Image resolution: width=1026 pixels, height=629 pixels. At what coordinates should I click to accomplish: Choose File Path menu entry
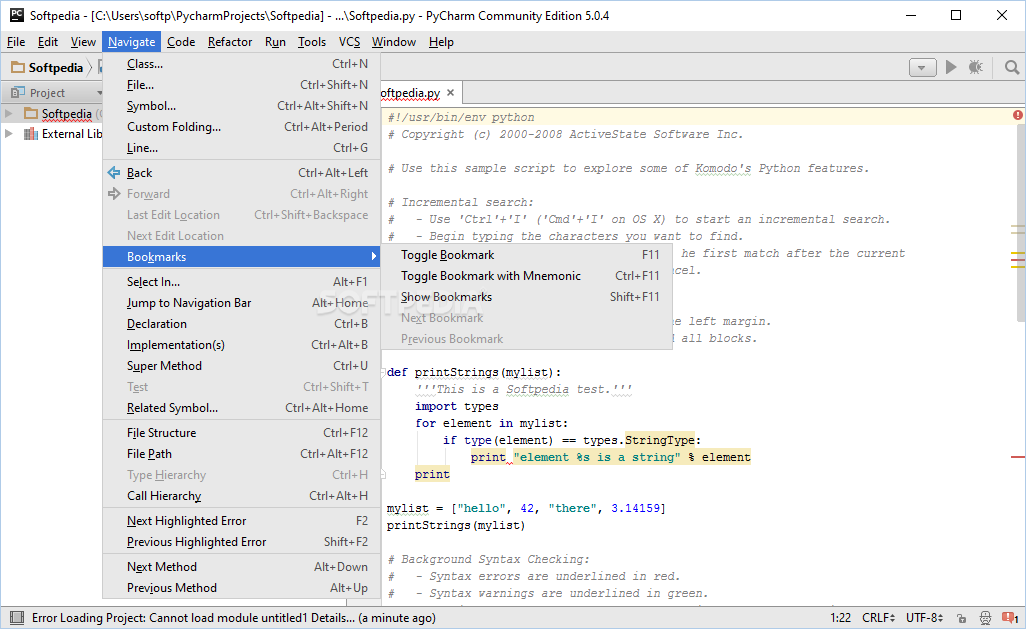point(241,454)
